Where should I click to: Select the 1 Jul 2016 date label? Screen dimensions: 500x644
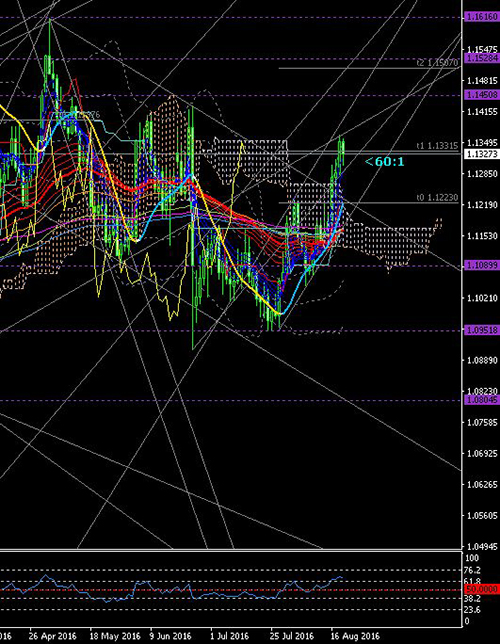[x=229, y=636]
